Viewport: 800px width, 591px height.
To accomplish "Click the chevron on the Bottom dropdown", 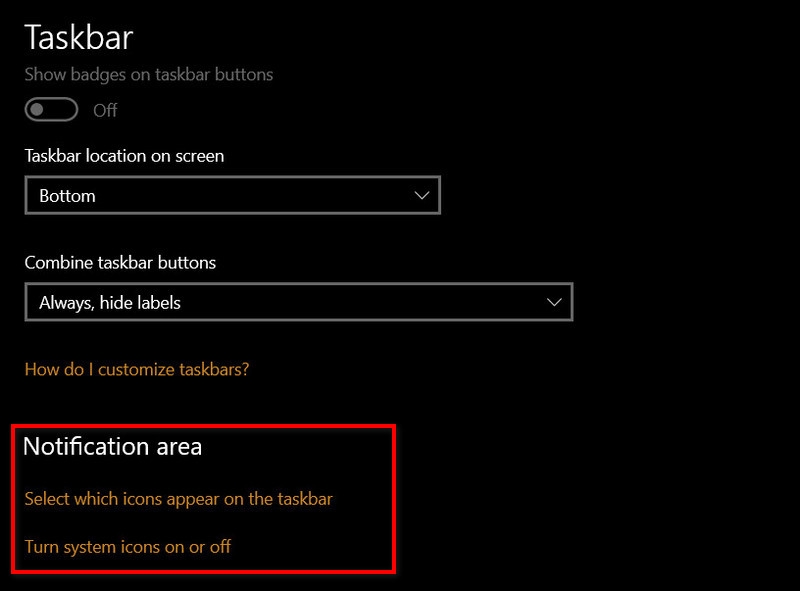I will [421, 196].
